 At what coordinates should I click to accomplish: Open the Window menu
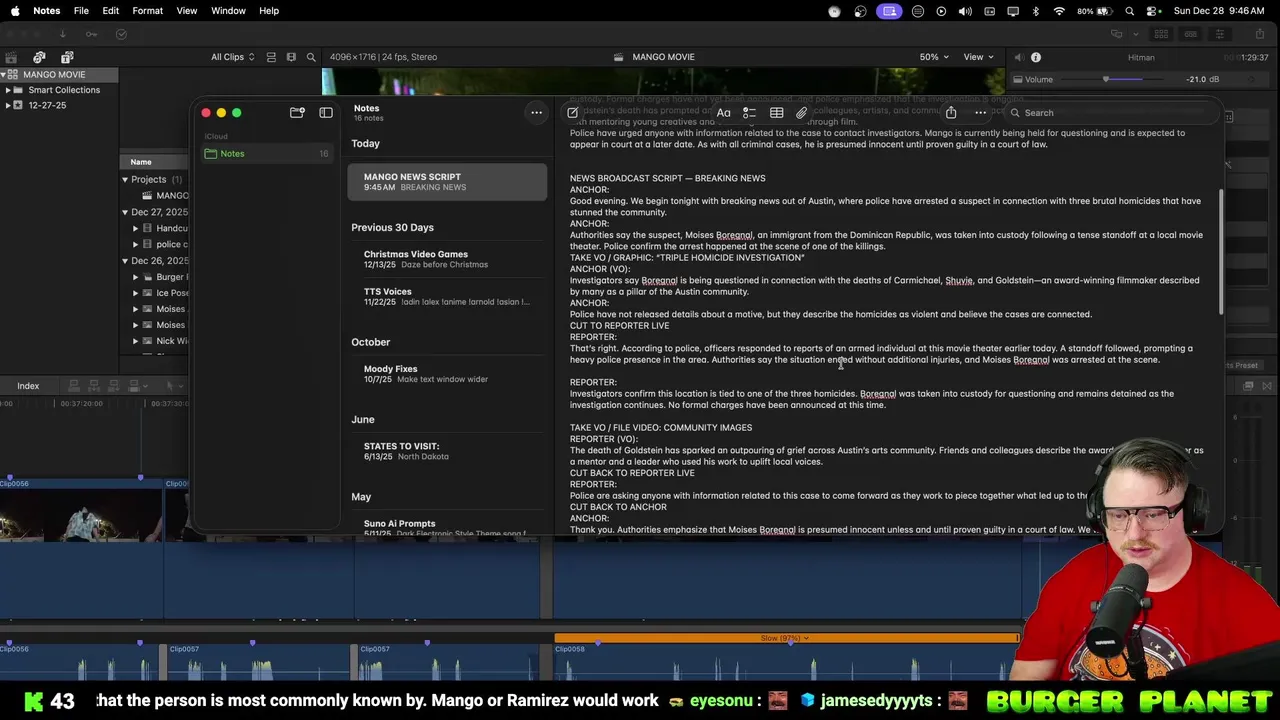[x=228, y=11]
